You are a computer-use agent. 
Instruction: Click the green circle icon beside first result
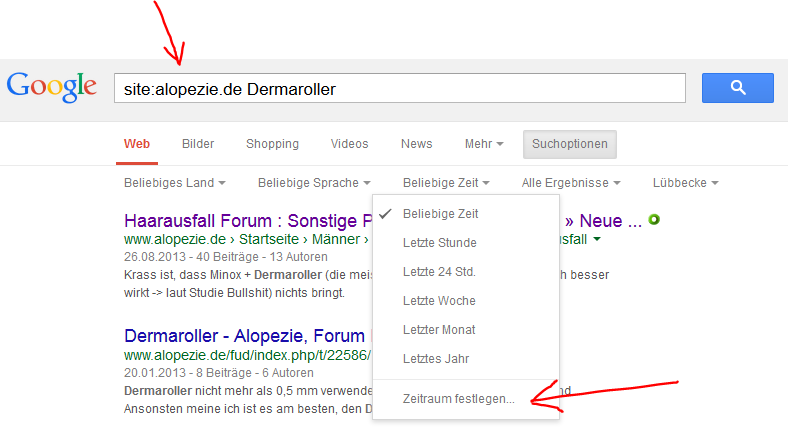(654, 219)
